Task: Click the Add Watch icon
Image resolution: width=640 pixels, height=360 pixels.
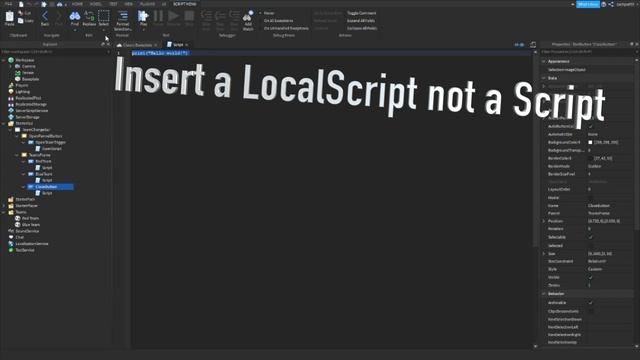Action: point(248,16)
